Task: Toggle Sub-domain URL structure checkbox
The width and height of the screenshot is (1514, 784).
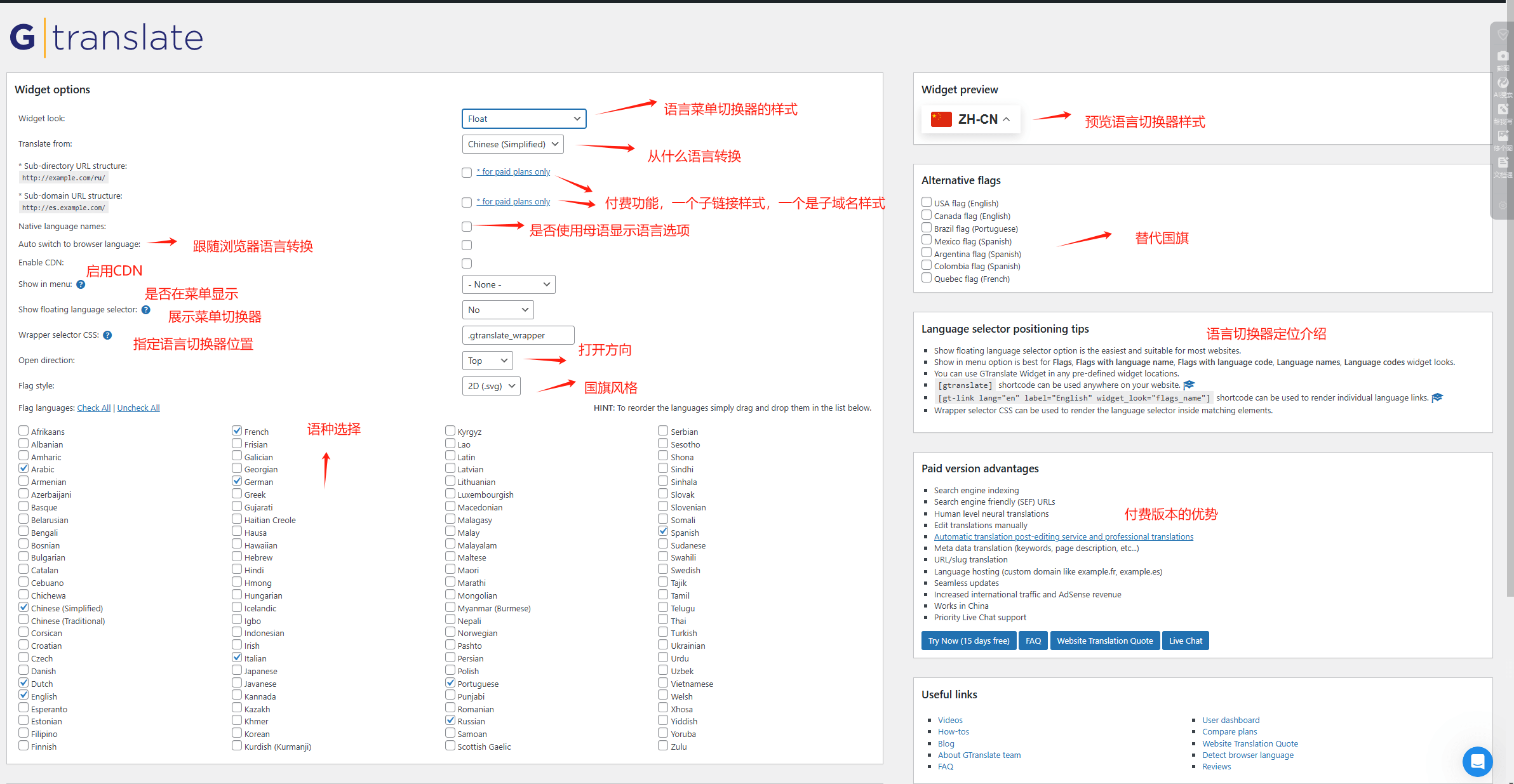Action: (467, 203)
